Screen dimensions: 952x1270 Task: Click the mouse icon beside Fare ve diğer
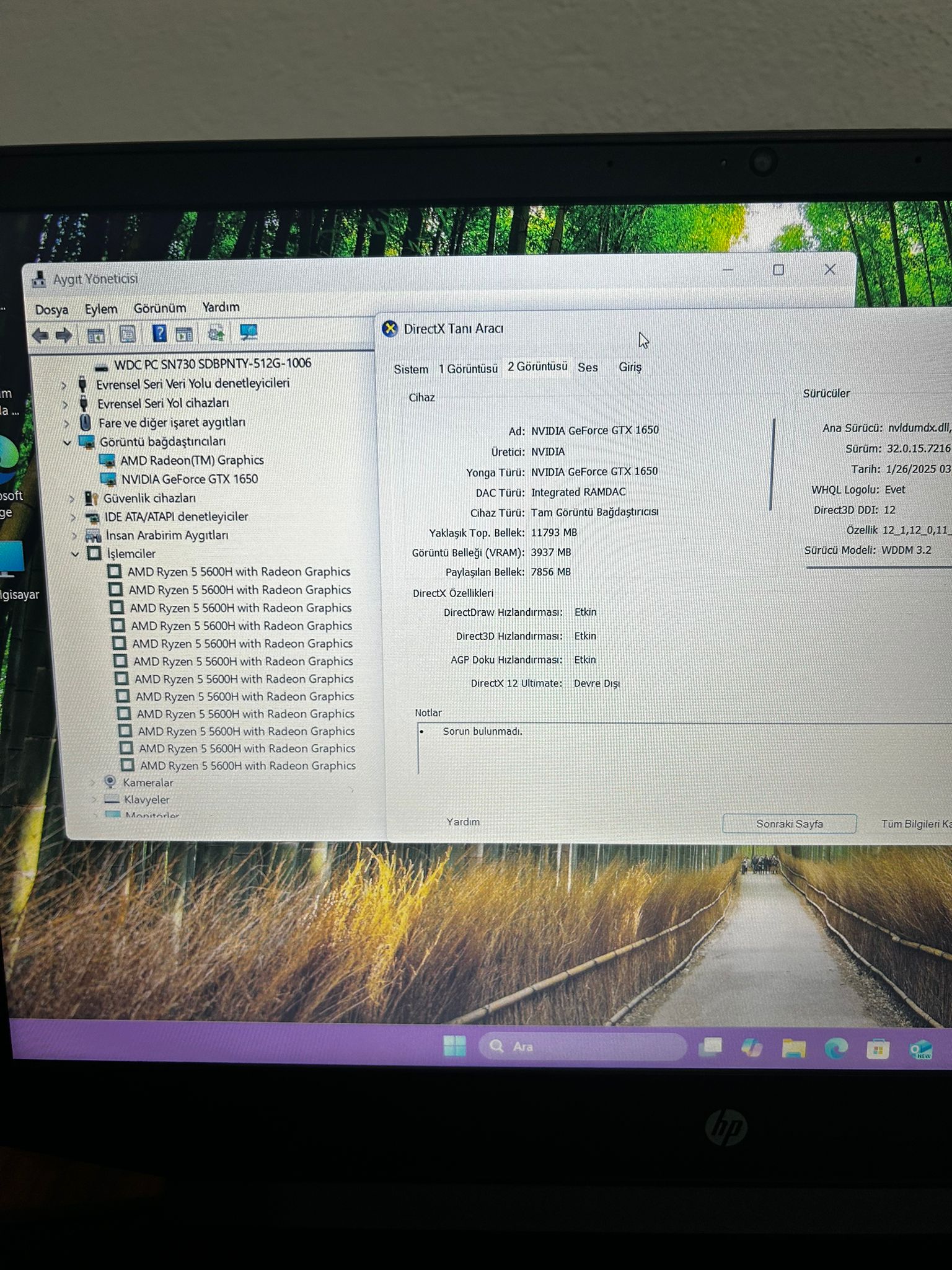click(x=86, y=422)
